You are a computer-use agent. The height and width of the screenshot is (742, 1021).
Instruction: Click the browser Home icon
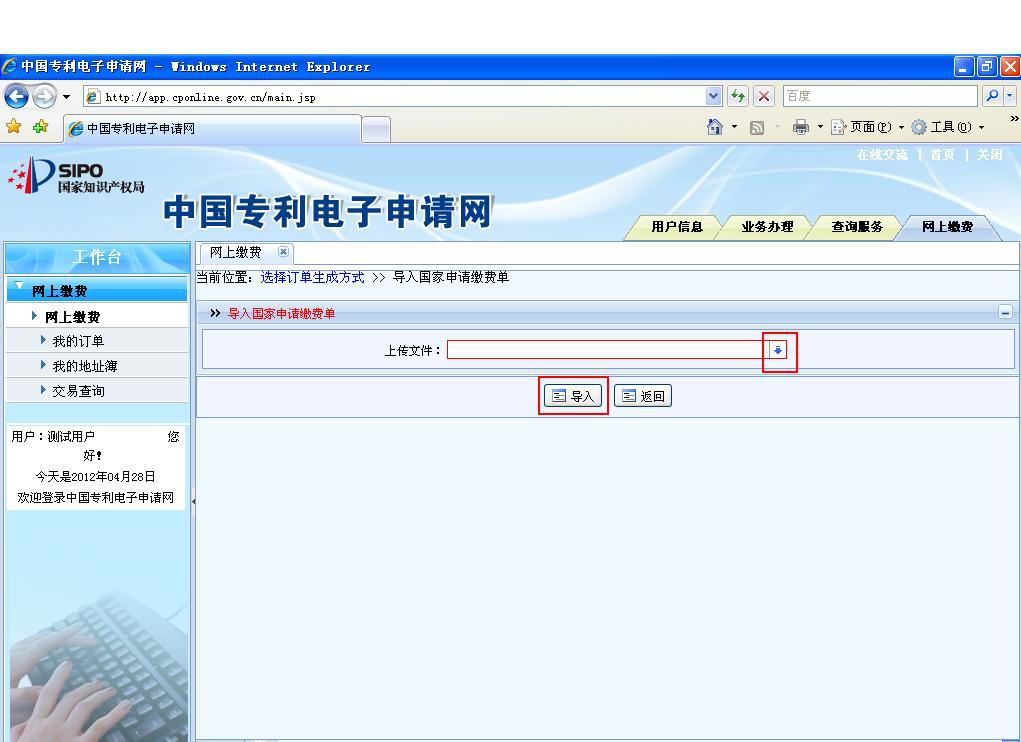(715, 127)
